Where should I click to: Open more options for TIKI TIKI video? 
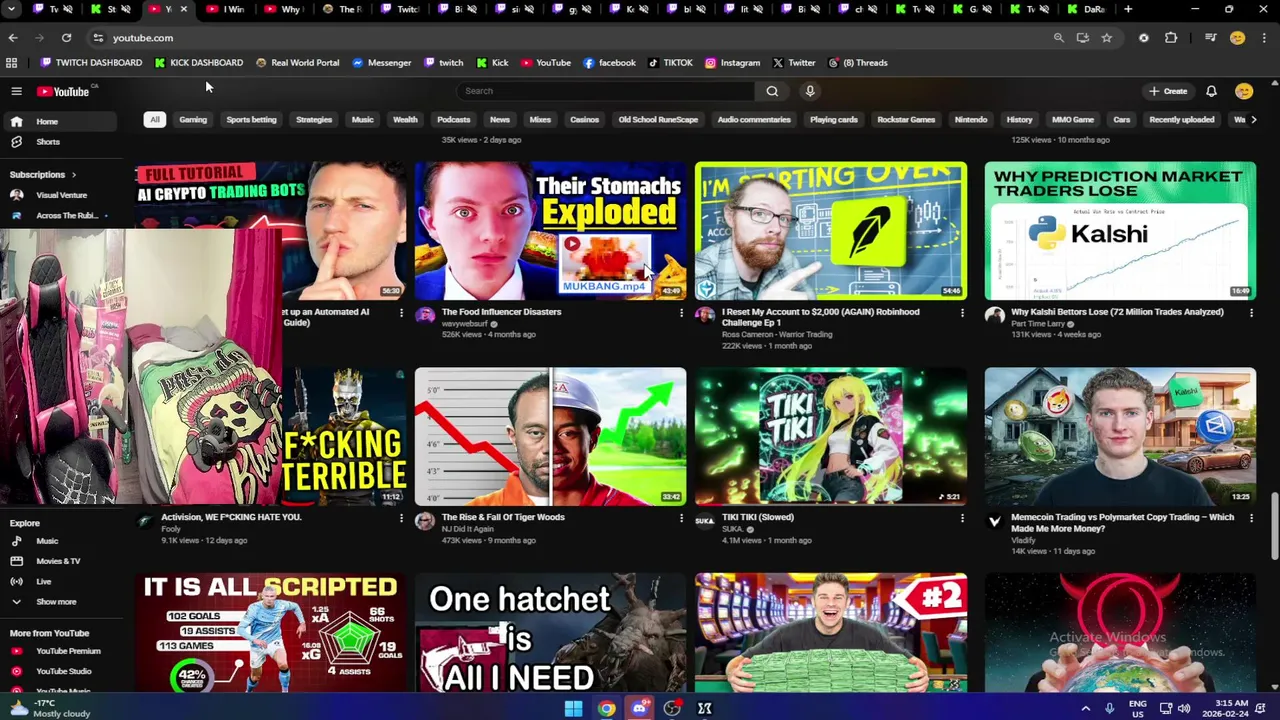click(x=962, y=518)
